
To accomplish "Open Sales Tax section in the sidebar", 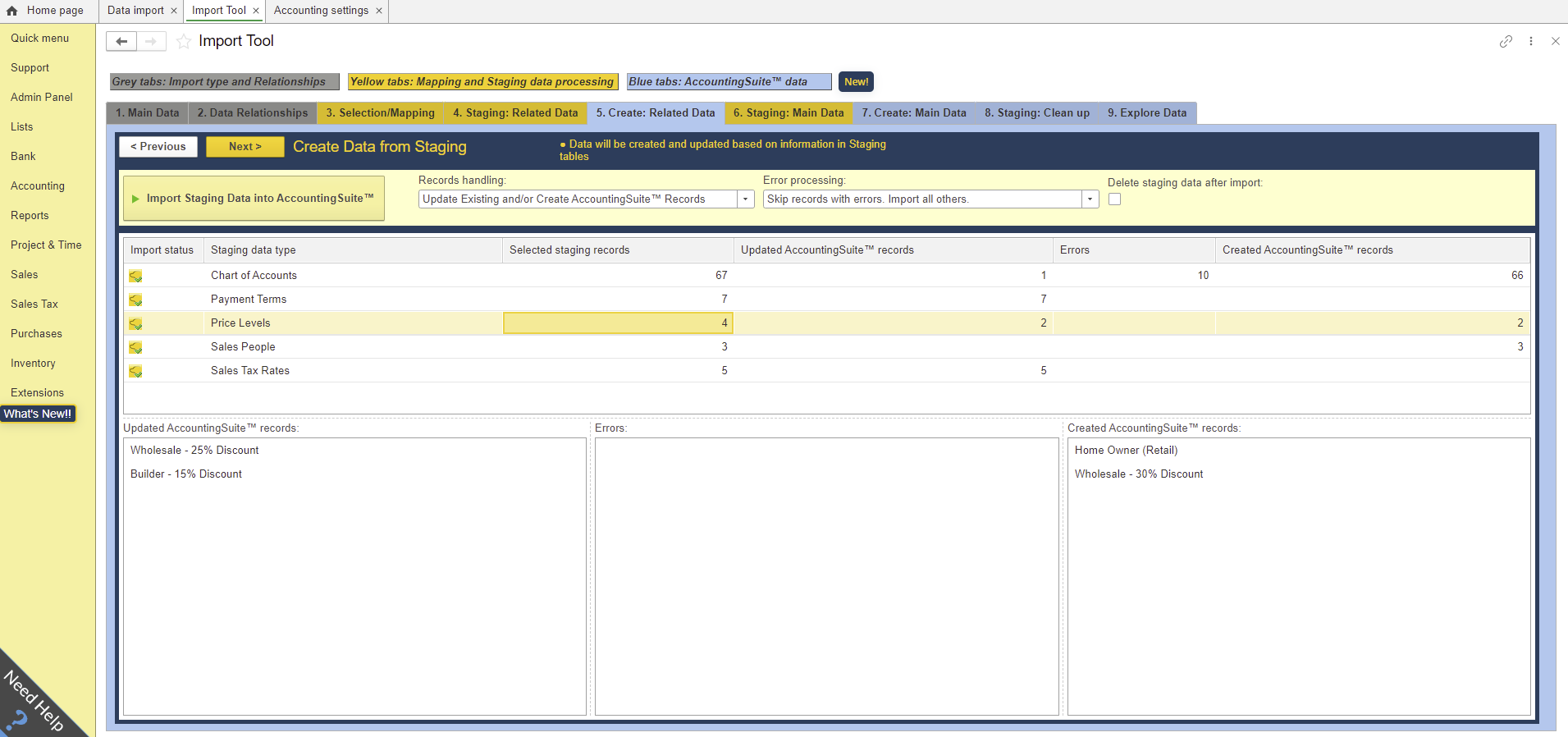I will coord(34,304).
